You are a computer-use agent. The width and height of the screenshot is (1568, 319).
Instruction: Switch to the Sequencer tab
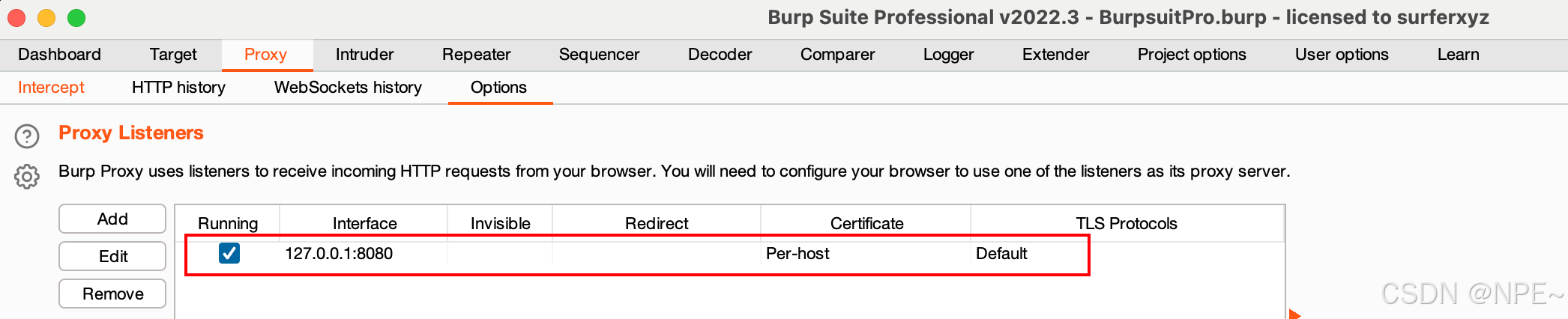(600, 55)
